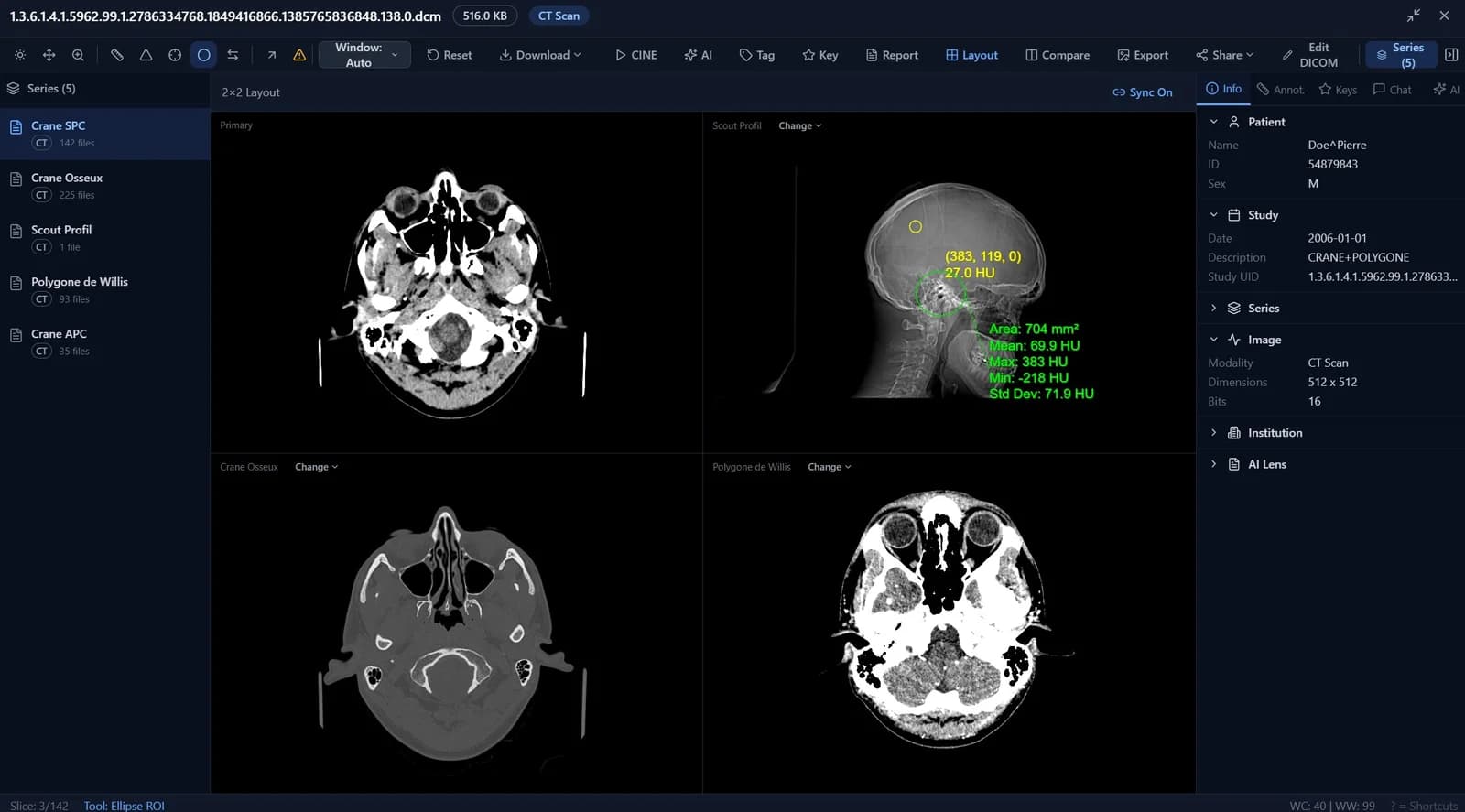Open the Window: Auto preset dropdown

tap(364, 55)
